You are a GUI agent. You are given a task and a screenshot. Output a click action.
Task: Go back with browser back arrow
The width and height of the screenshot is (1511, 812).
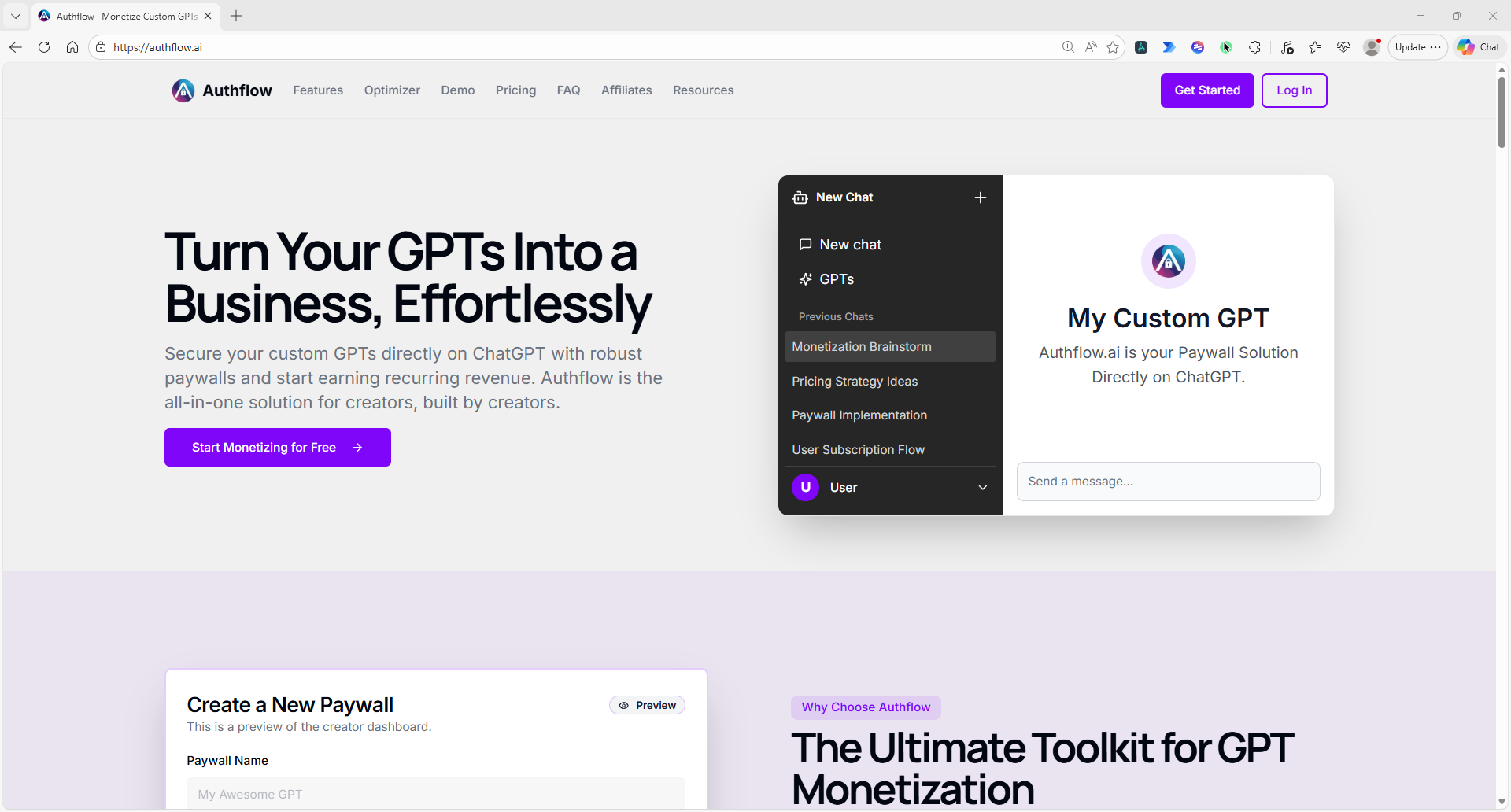point(16,47)
